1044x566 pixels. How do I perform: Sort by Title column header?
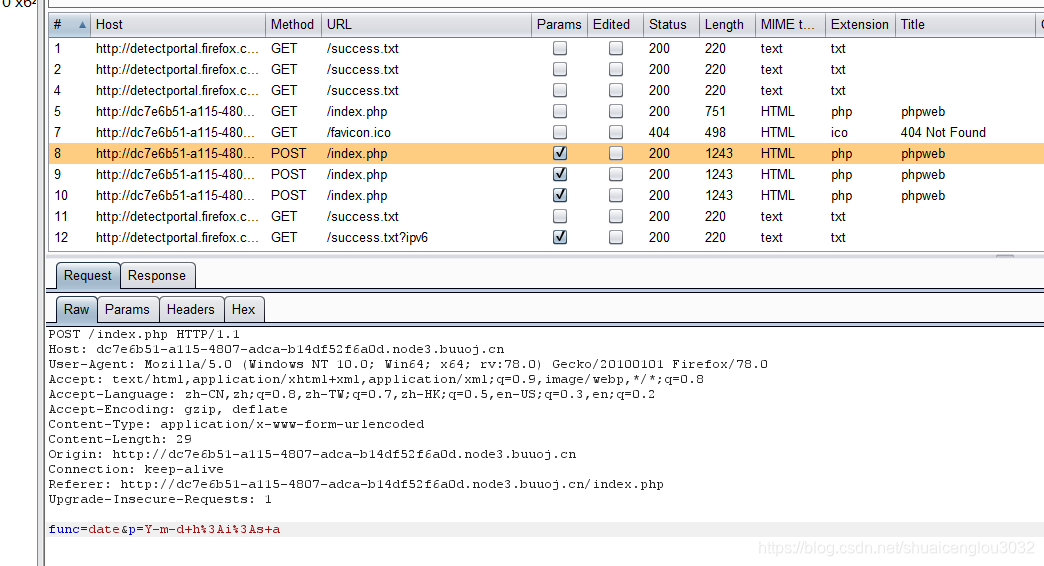(965, 25)
